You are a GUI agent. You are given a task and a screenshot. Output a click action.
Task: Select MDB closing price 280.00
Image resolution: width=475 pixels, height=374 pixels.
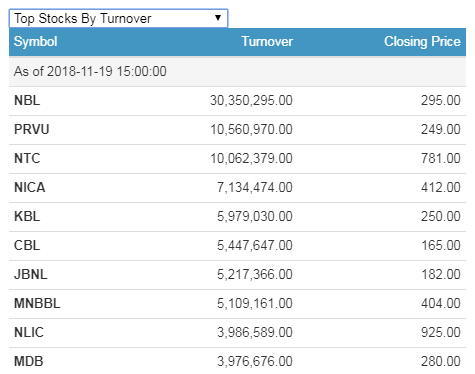pos(441,361)
